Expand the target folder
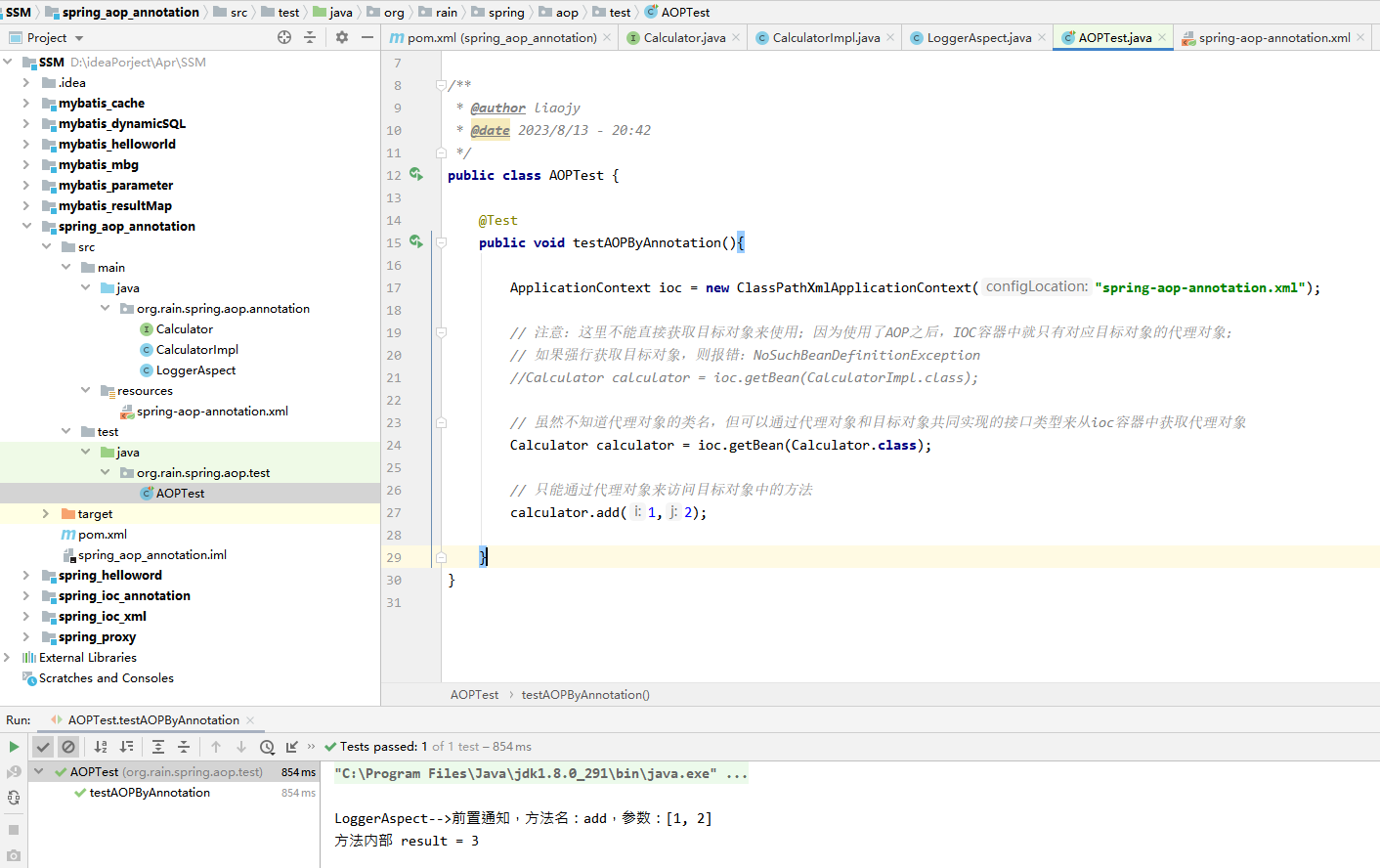Viewport: 1380px width, 868px height. (x=46, y=514)
